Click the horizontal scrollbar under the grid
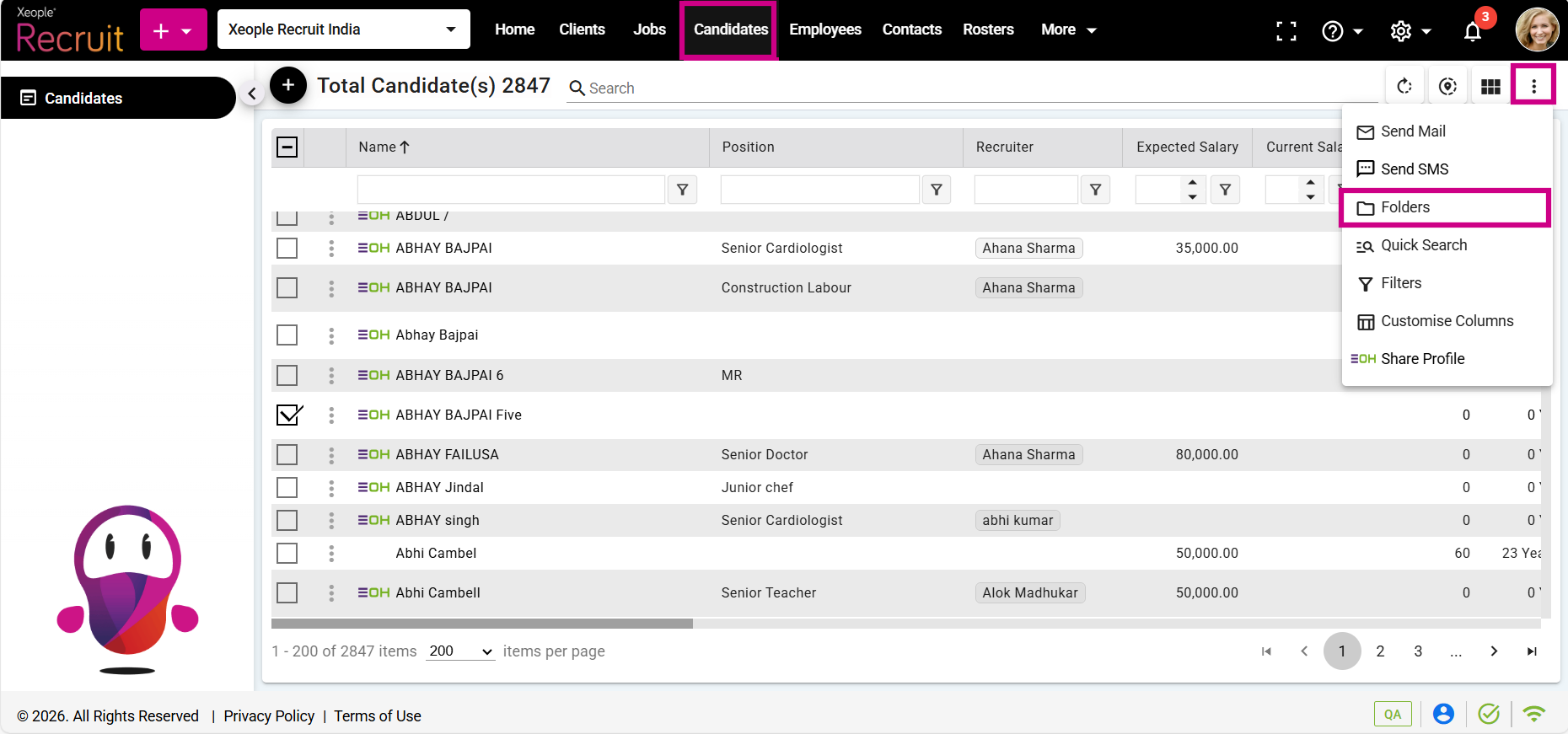 point(482,624)
